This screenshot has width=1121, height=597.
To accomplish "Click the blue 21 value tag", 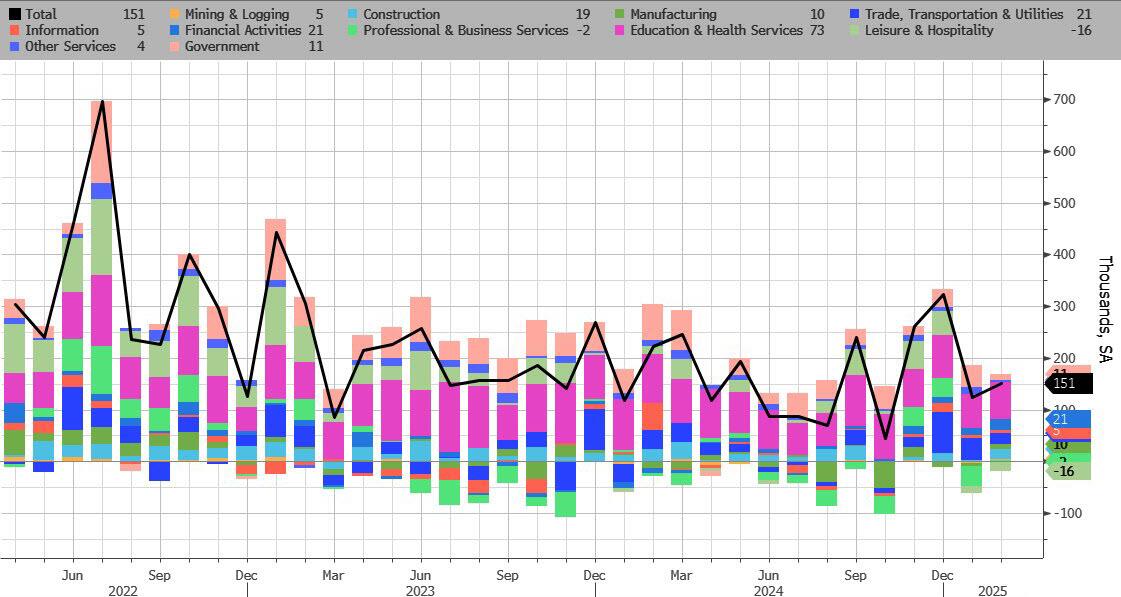I will pos(1061,418).
